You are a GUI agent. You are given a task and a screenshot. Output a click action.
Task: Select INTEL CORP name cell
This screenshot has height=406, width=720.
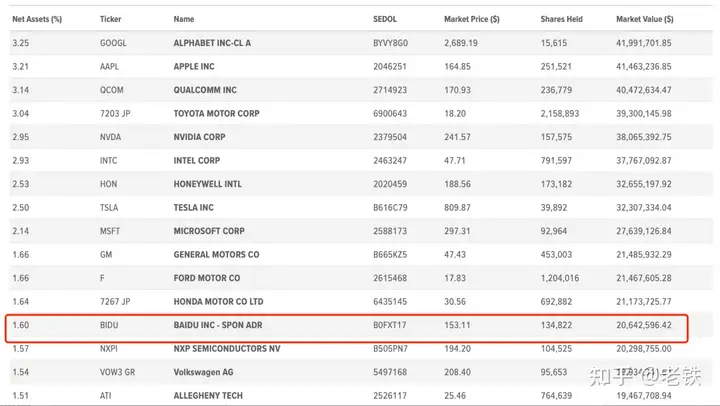(197, 161)
